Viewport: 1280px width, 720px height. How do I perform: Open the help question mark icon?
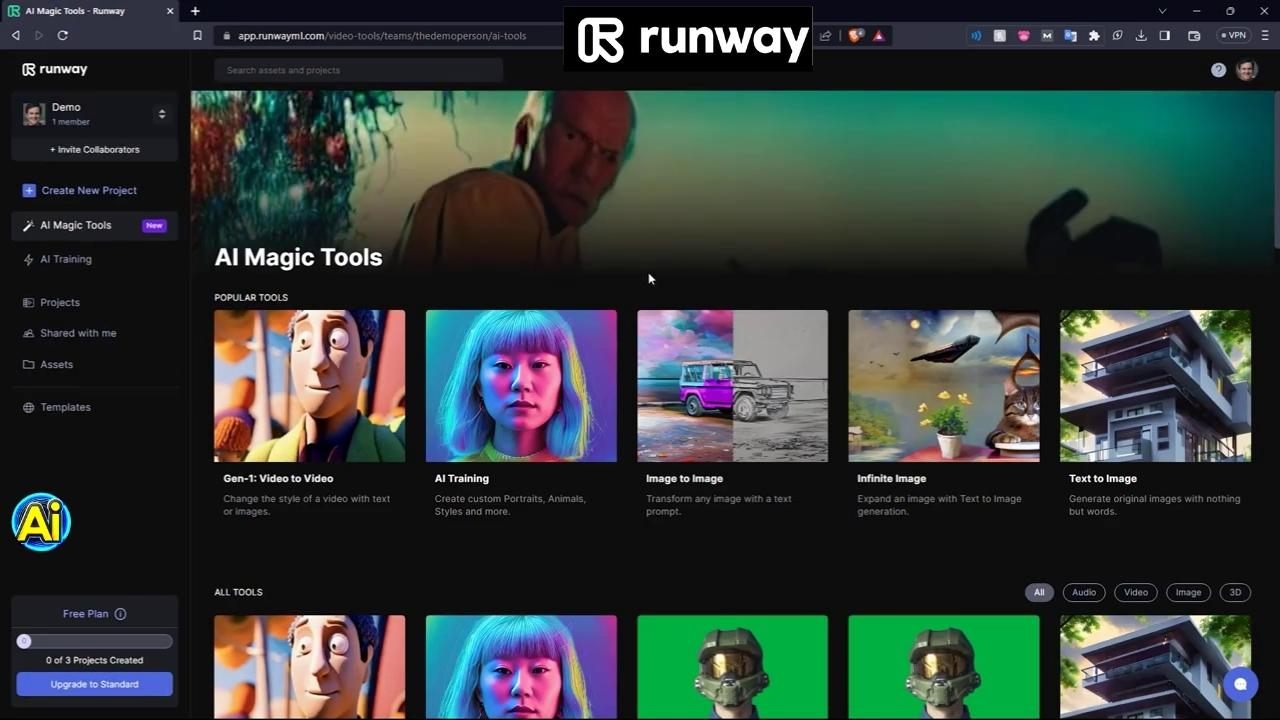[x=1218, y=70]
